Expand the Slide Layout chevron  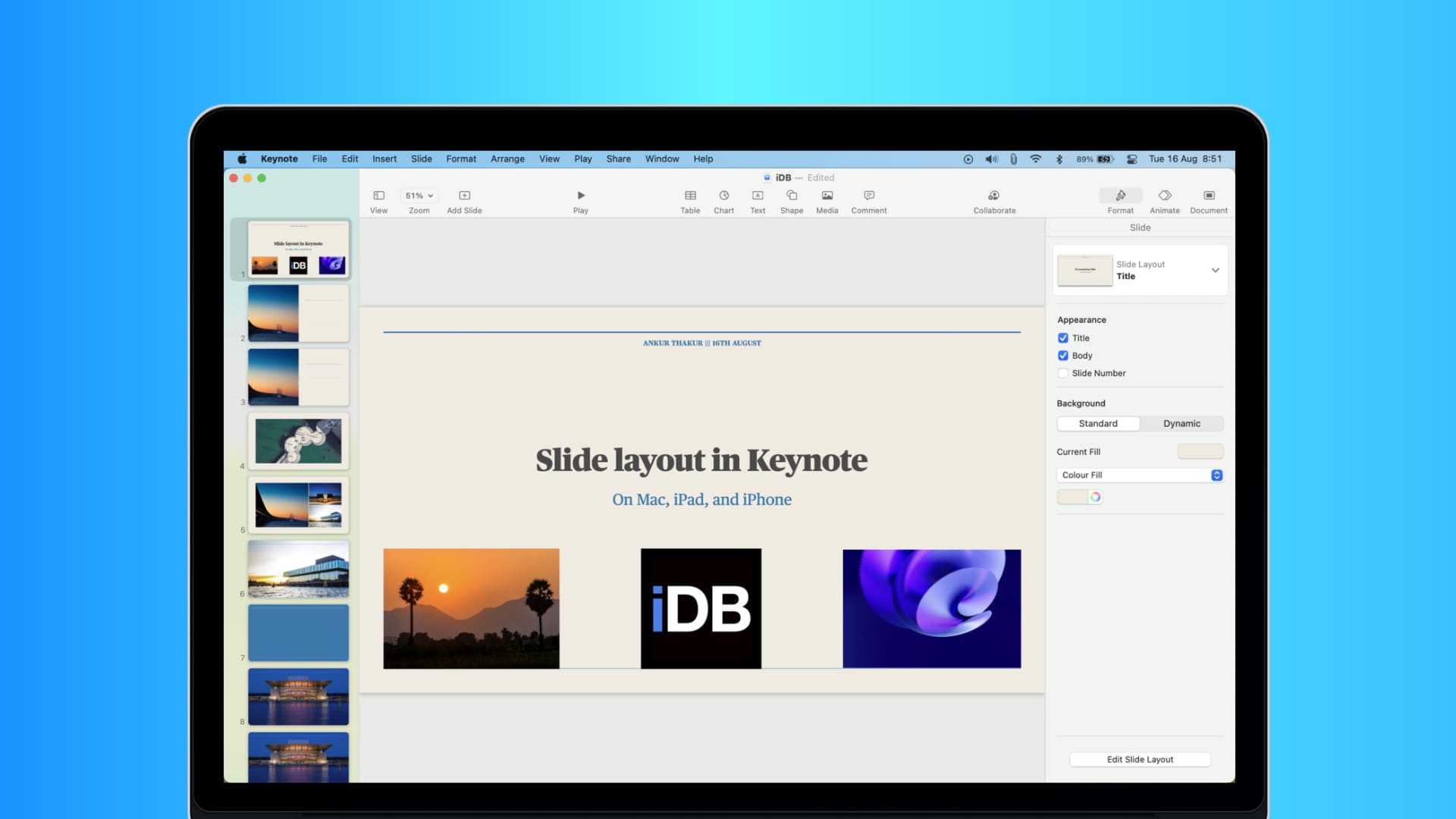(x=1215, y=271)
